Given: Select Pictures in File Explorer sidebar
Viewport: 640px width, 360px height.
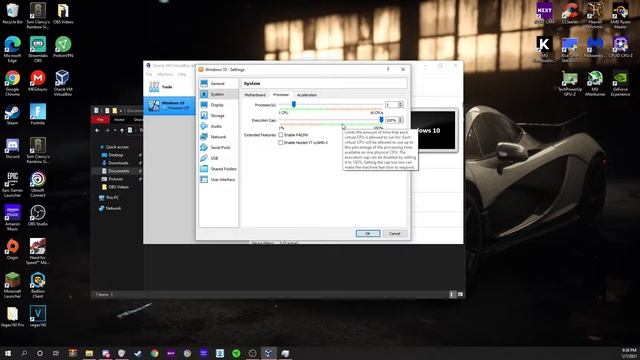Looking at the screenshot, I should pyautogui.click(x=116, y=179).
